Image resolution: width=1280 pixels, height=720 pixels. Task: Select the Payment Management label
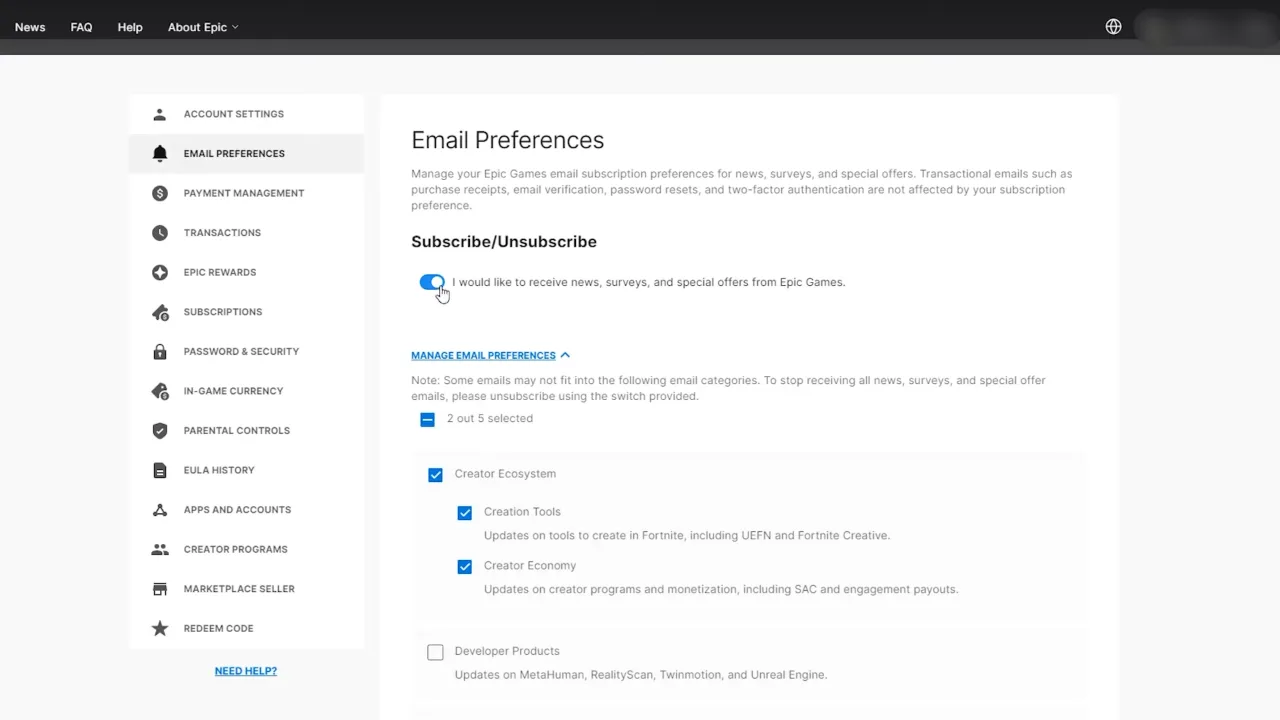(x=244, y=193)
